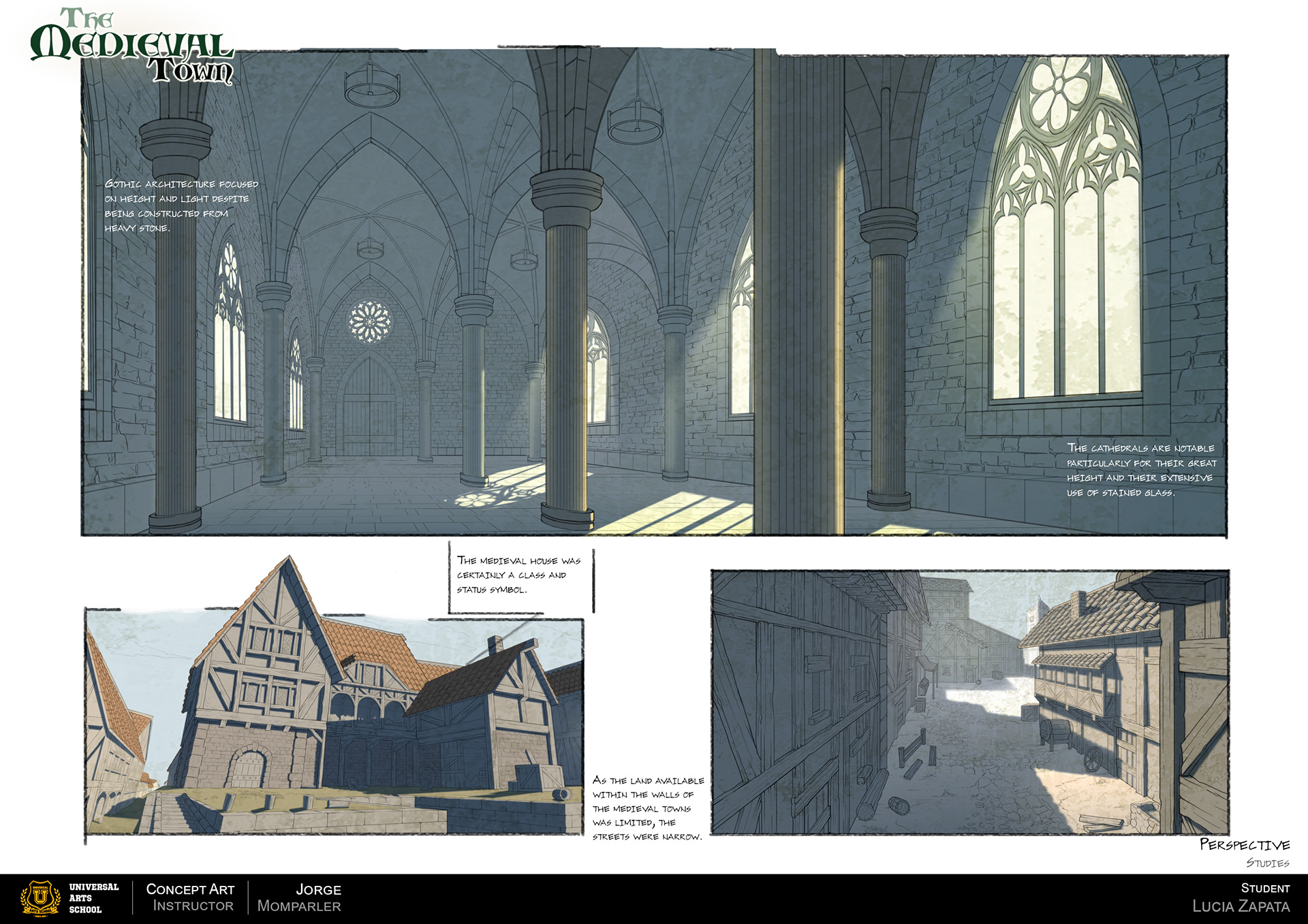
Task: Click the Universal Arts School crest logo
Action: (41, 899)
